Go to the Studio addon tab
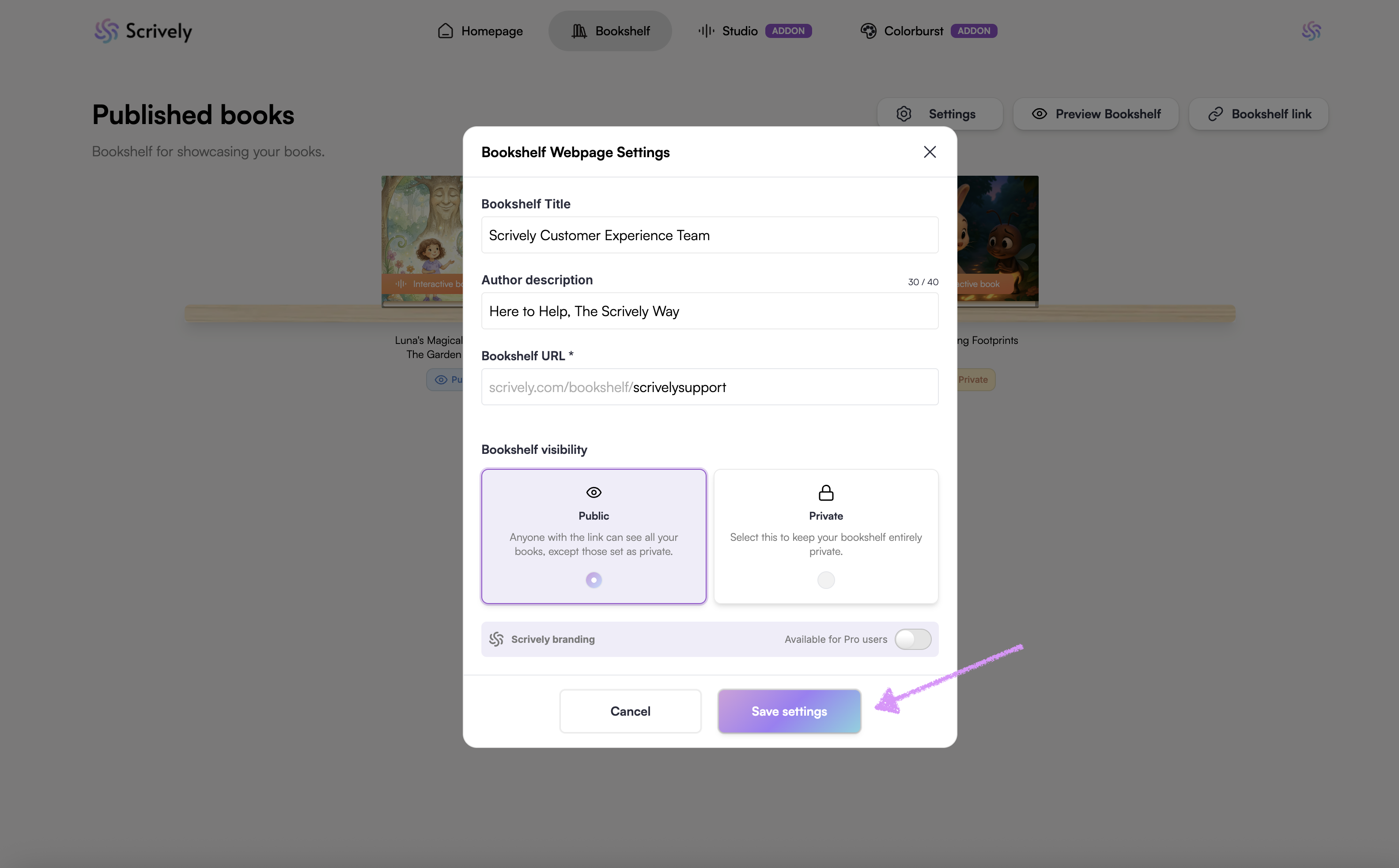1399x868 pixels. click(x=739, y=31)
